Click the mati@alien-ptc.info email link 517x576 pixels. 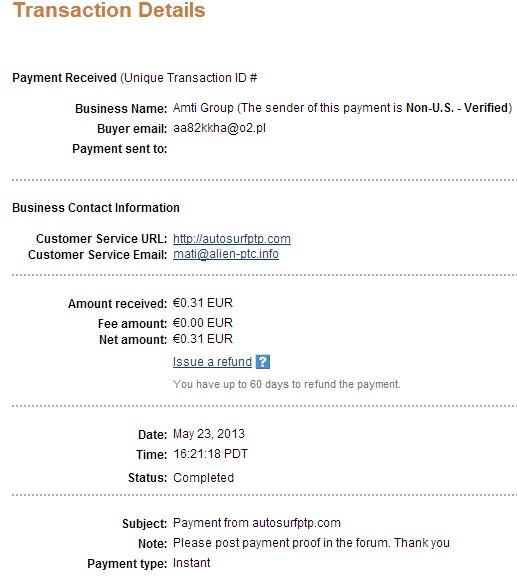(226, 254)
